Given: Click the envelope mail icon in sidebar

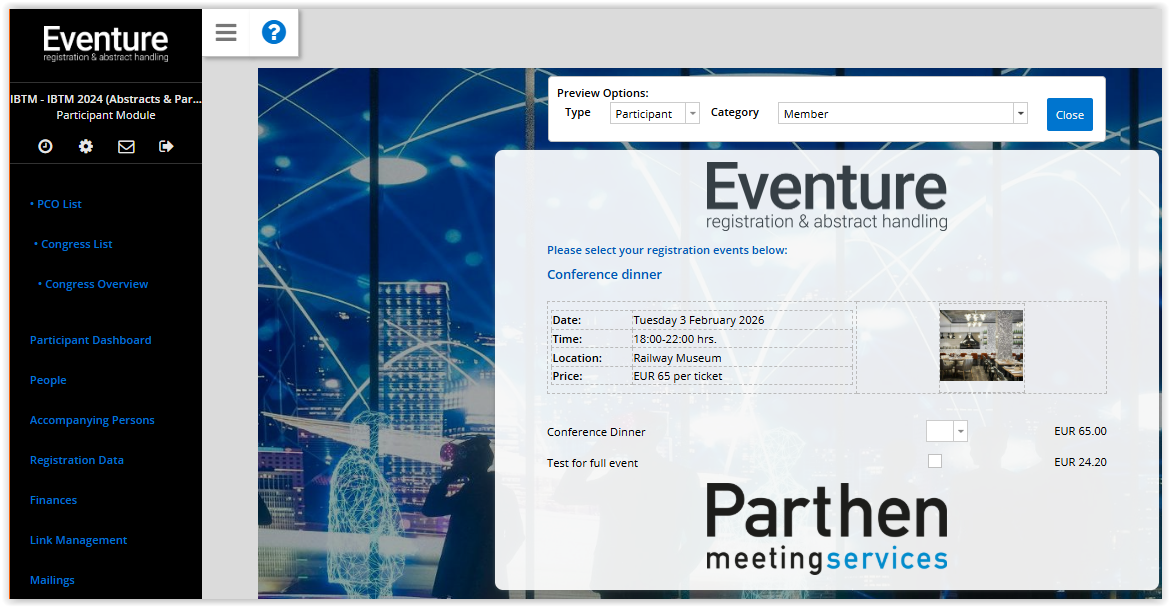Looking at the screenshot, I should point(126,146).
